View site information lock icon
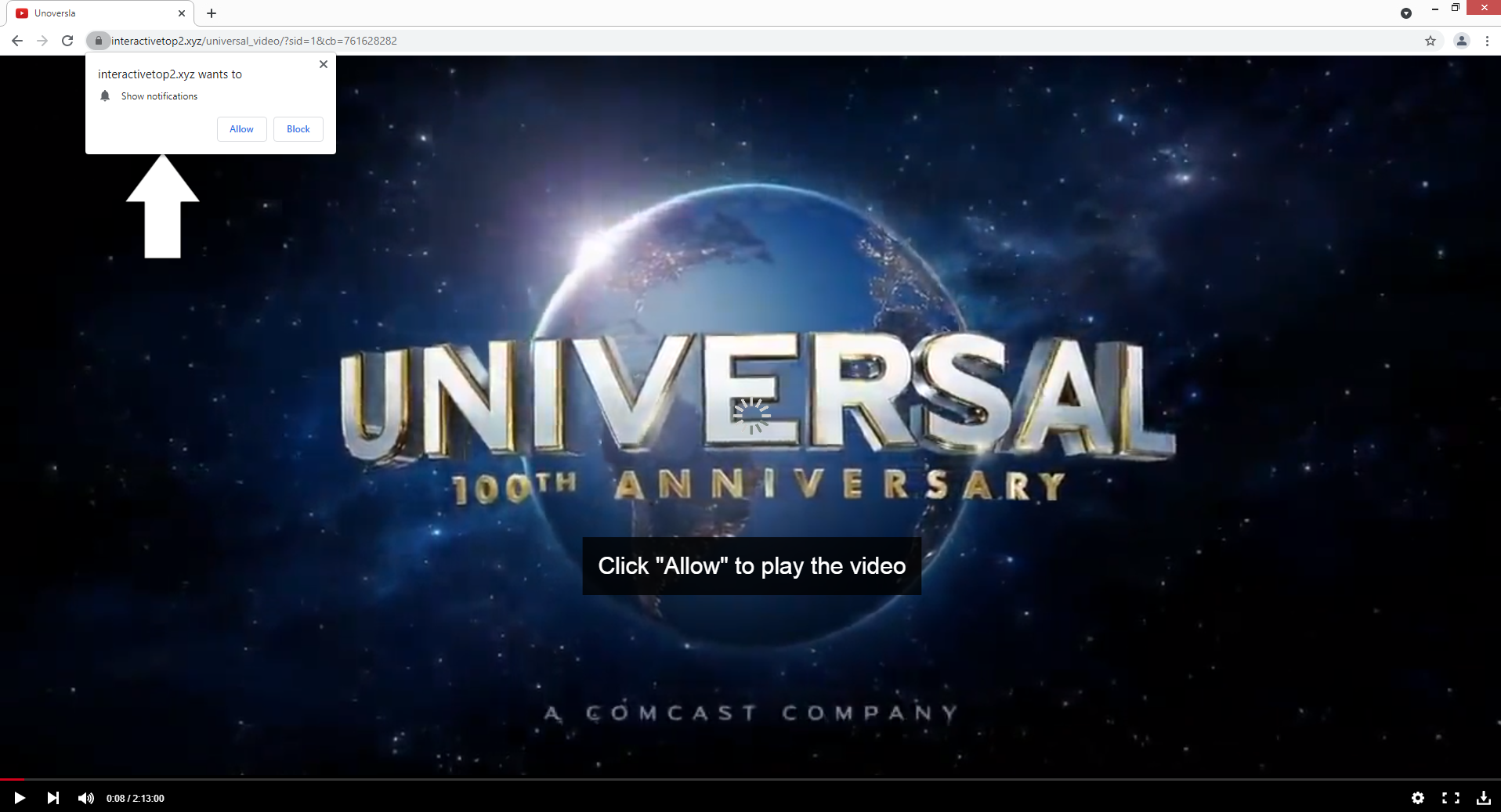Image resolution: width=1501 pixels, height=812 pixels. coord(98,41)
